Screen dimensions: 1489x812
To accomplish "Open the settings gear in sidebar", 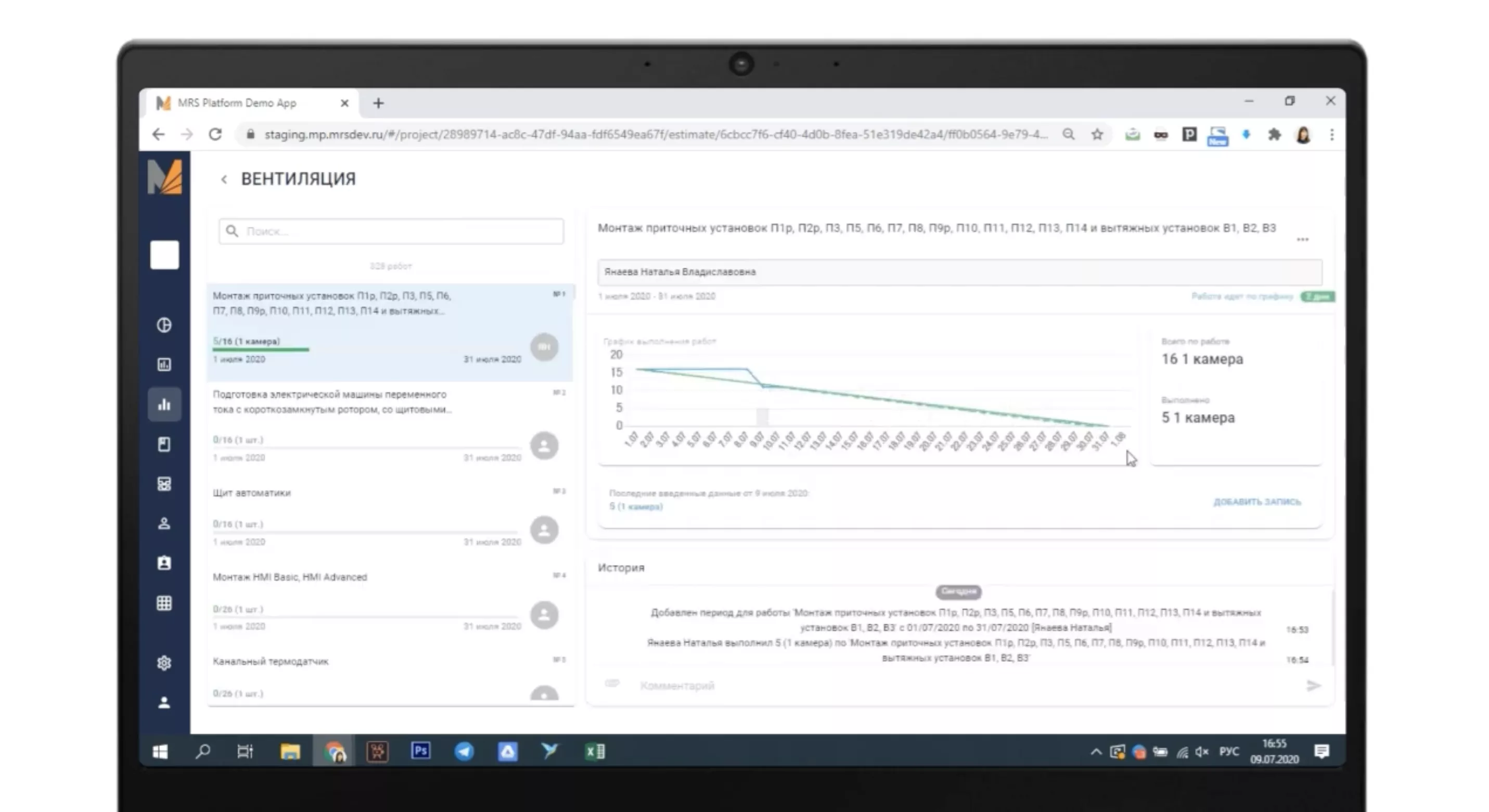I will (164, 663).
